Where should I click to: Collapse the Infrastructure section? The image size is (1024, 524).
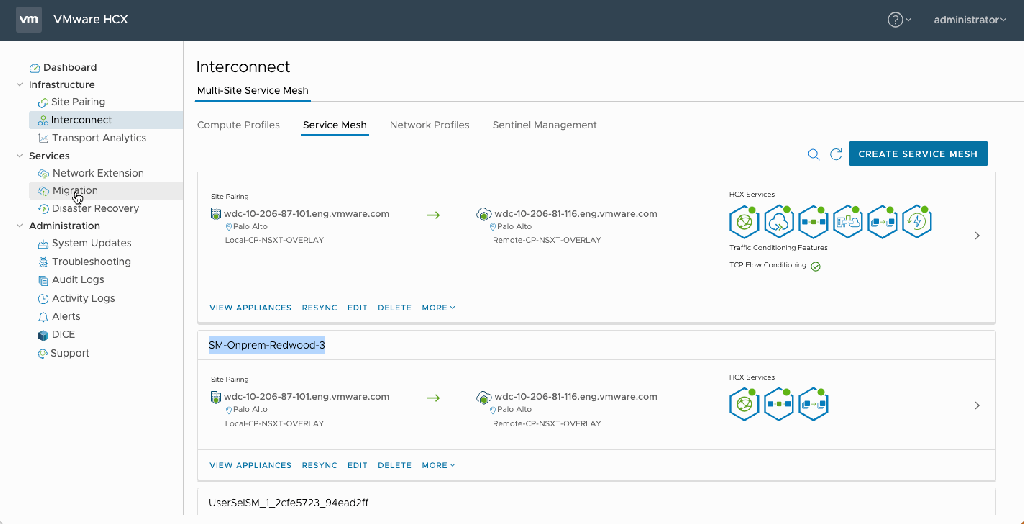click(19, 85)
